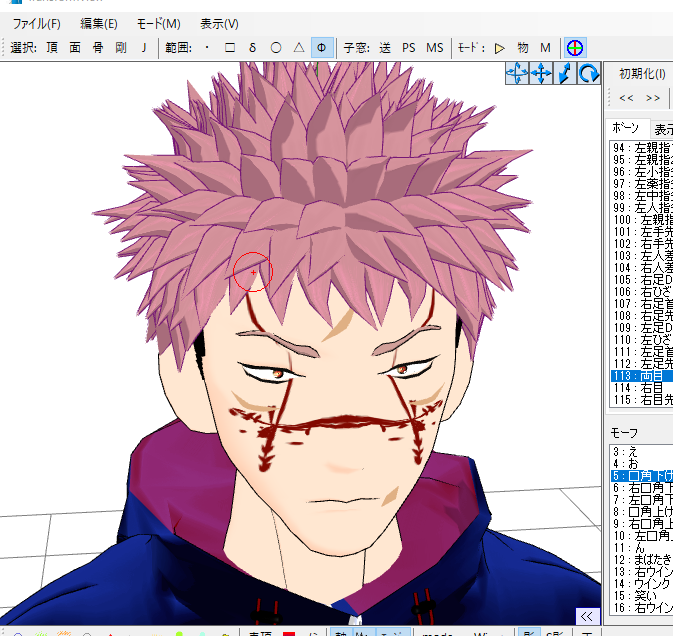
Task: Toggle physics mode 物
Action: 523,48
